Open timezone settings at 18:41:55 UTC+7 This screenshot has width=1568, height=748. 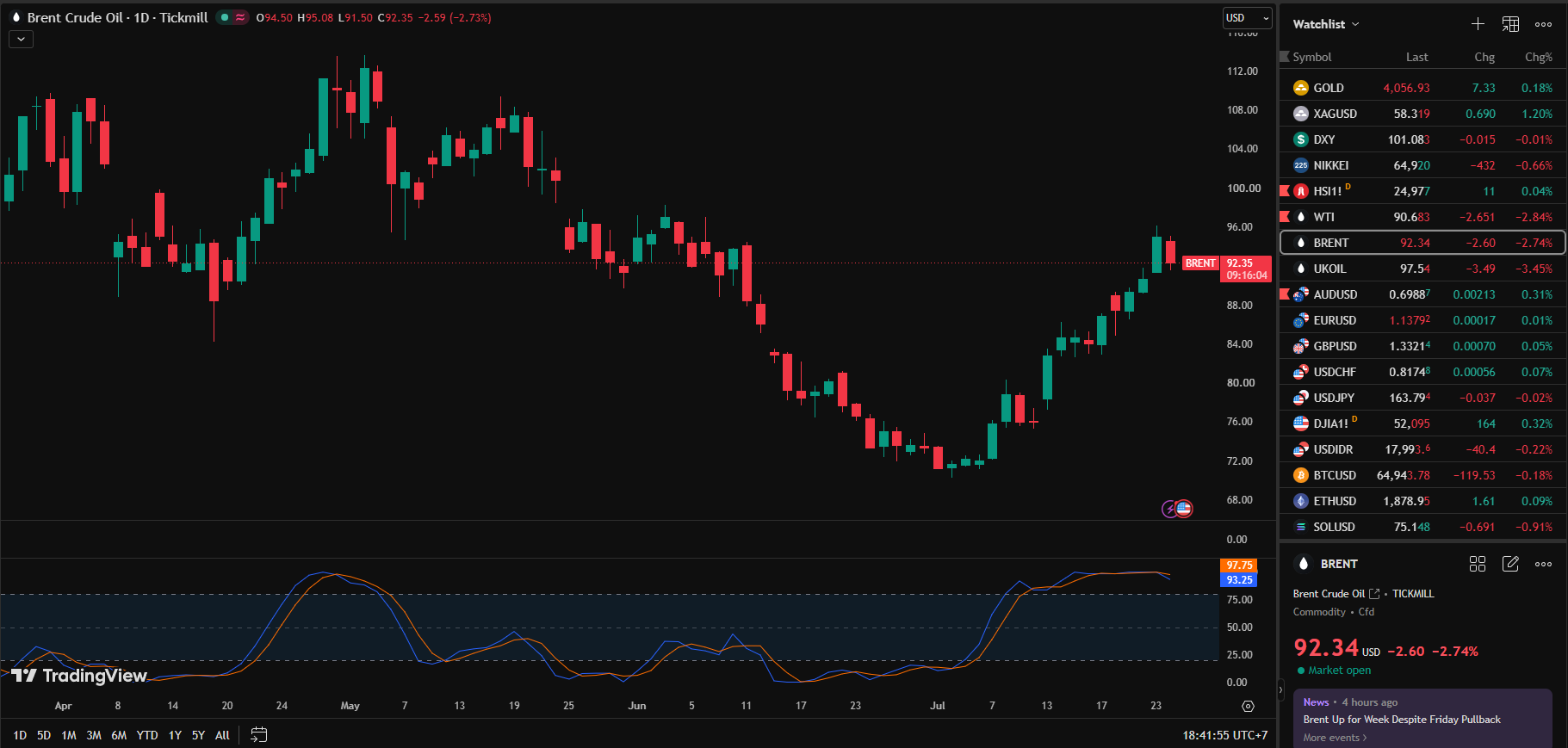pos(1224,735)
